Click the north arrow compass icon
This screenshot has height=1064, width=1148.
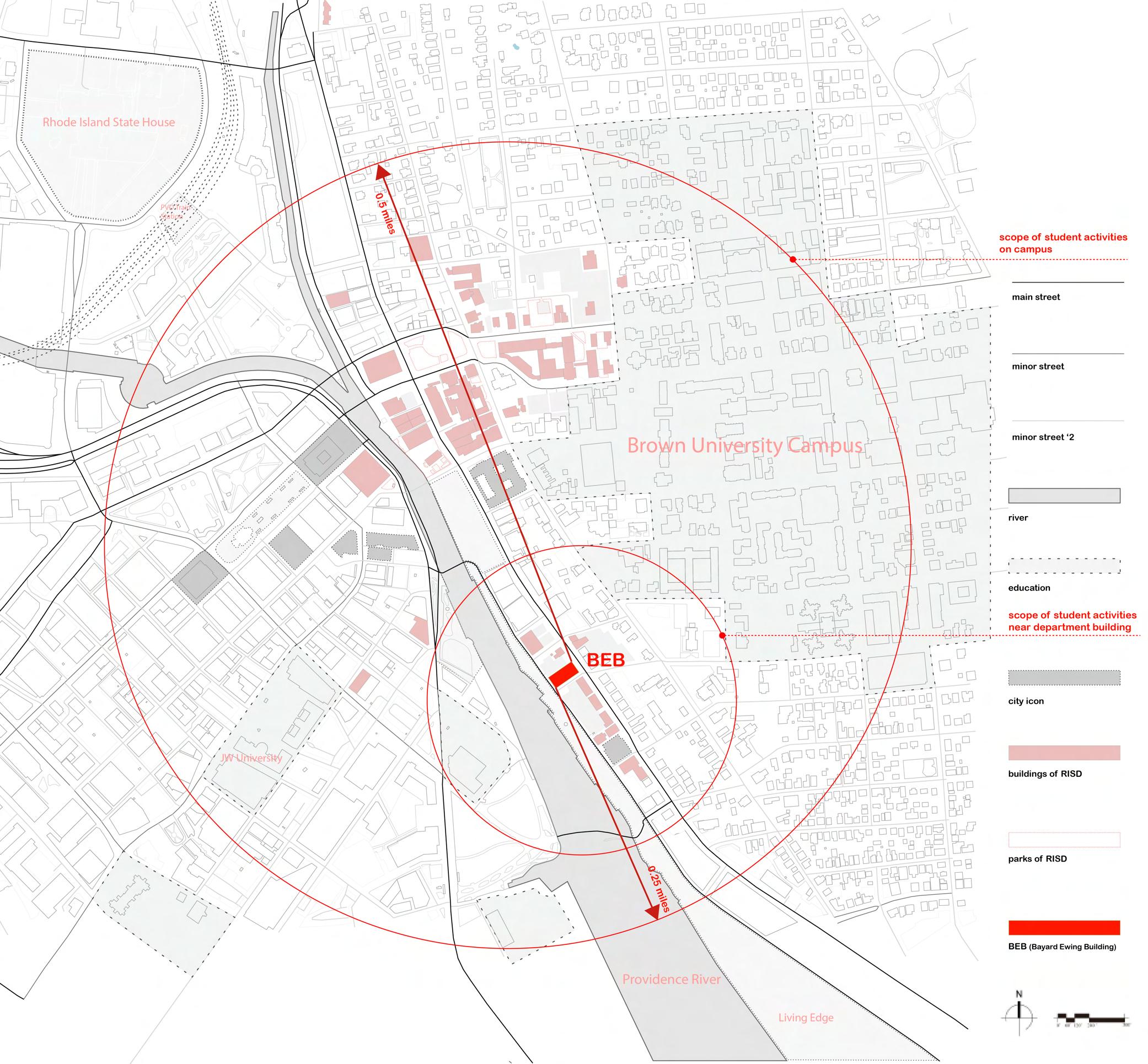tap(1020, 1017)
